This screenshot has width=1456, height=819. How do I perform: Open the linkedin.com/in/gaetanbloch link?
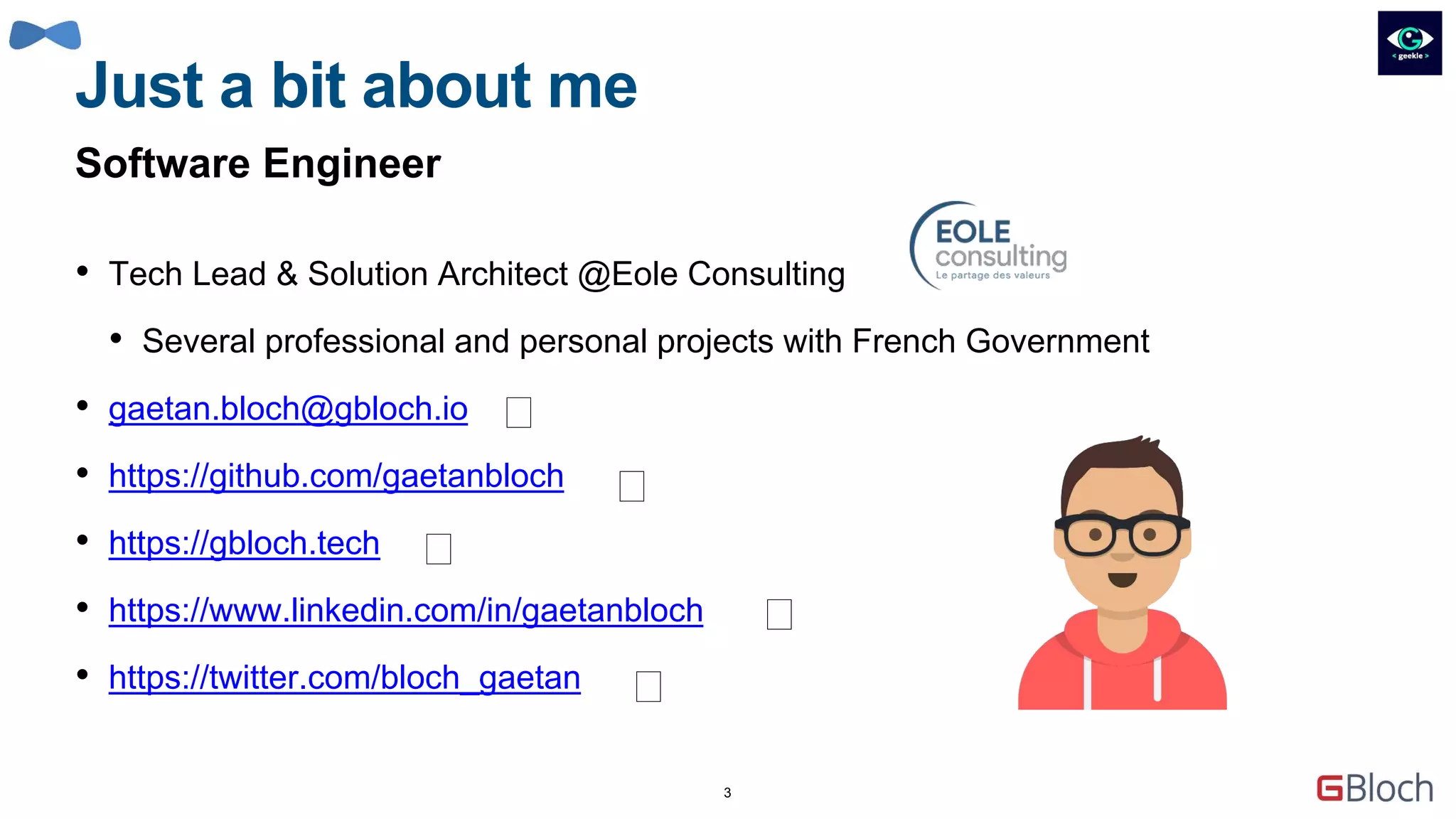(405, 611)
